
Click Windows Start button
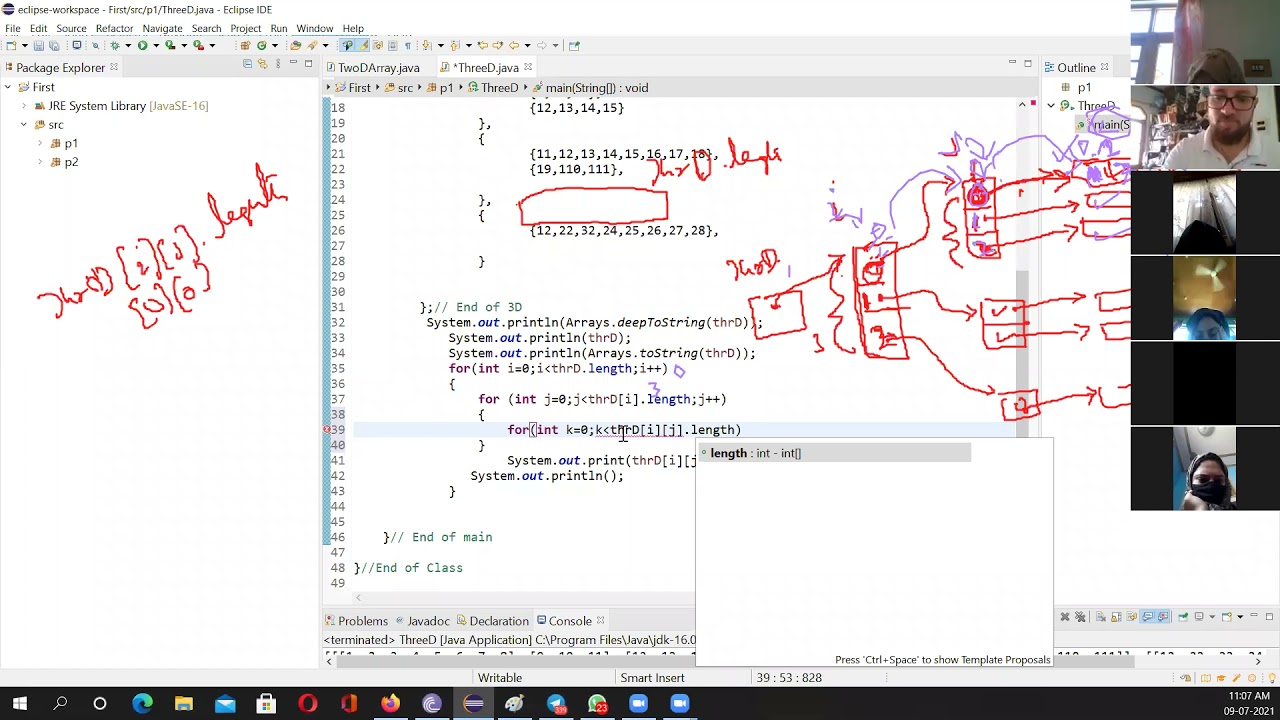point(19,704)
